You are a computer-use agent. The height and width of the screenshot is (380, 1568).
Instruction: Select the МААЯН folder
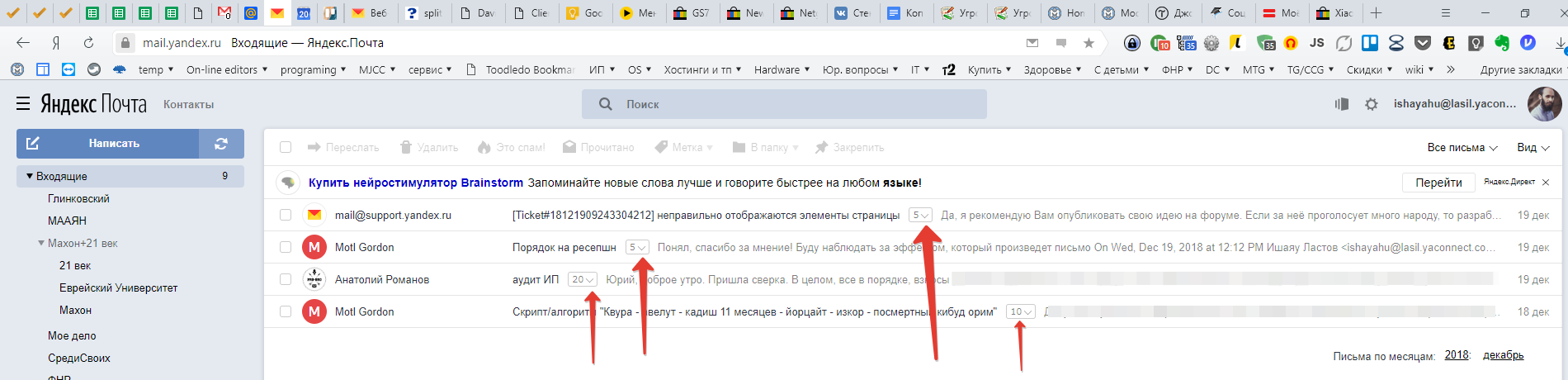pos(67,221)
